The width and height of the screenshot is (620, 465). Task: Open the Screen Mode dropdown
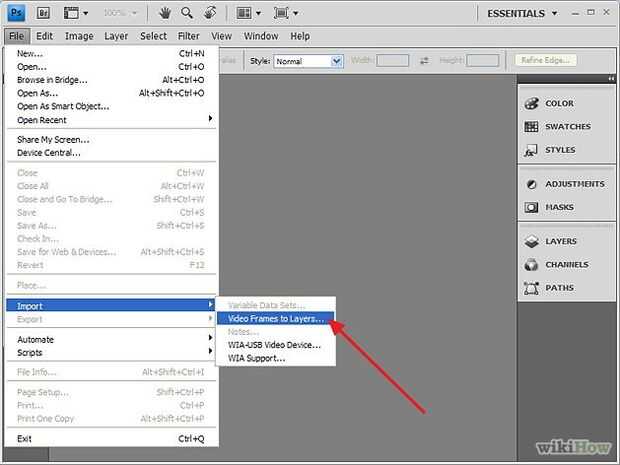(x=285, y=13)
